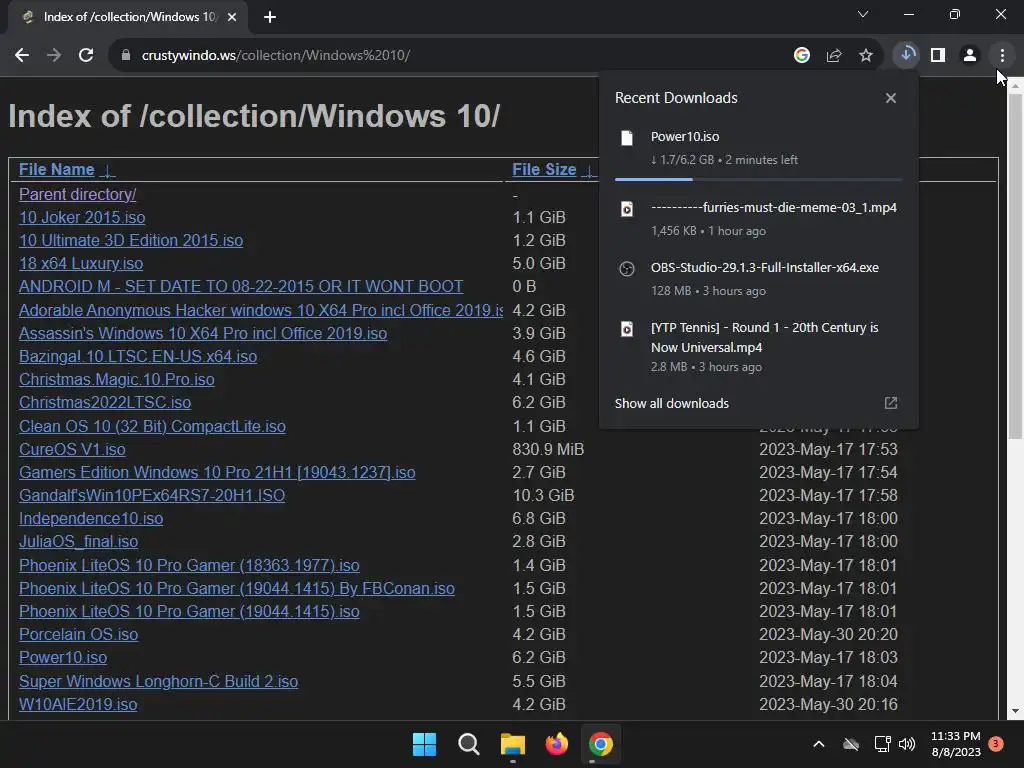Download Super Windows Longhorn-C Build 2.iso
This screenshot has width=1024, height=768.
pos(158,682)
